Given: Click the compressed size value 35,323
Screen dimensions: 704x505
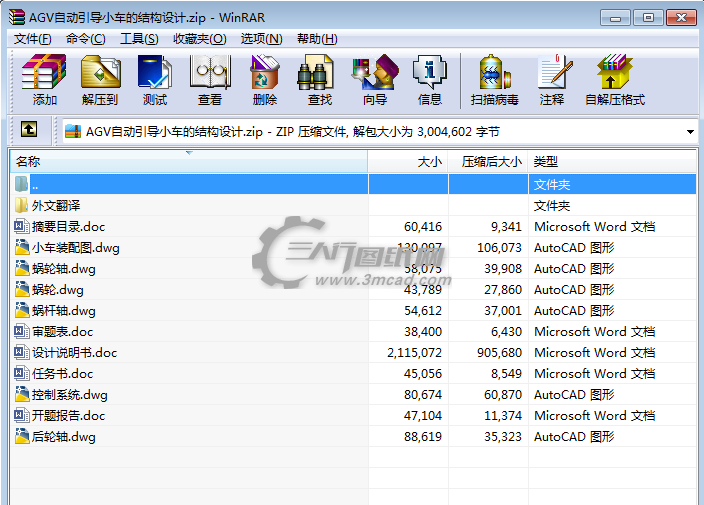Looking at the screenshot, I should coord(503,437).
